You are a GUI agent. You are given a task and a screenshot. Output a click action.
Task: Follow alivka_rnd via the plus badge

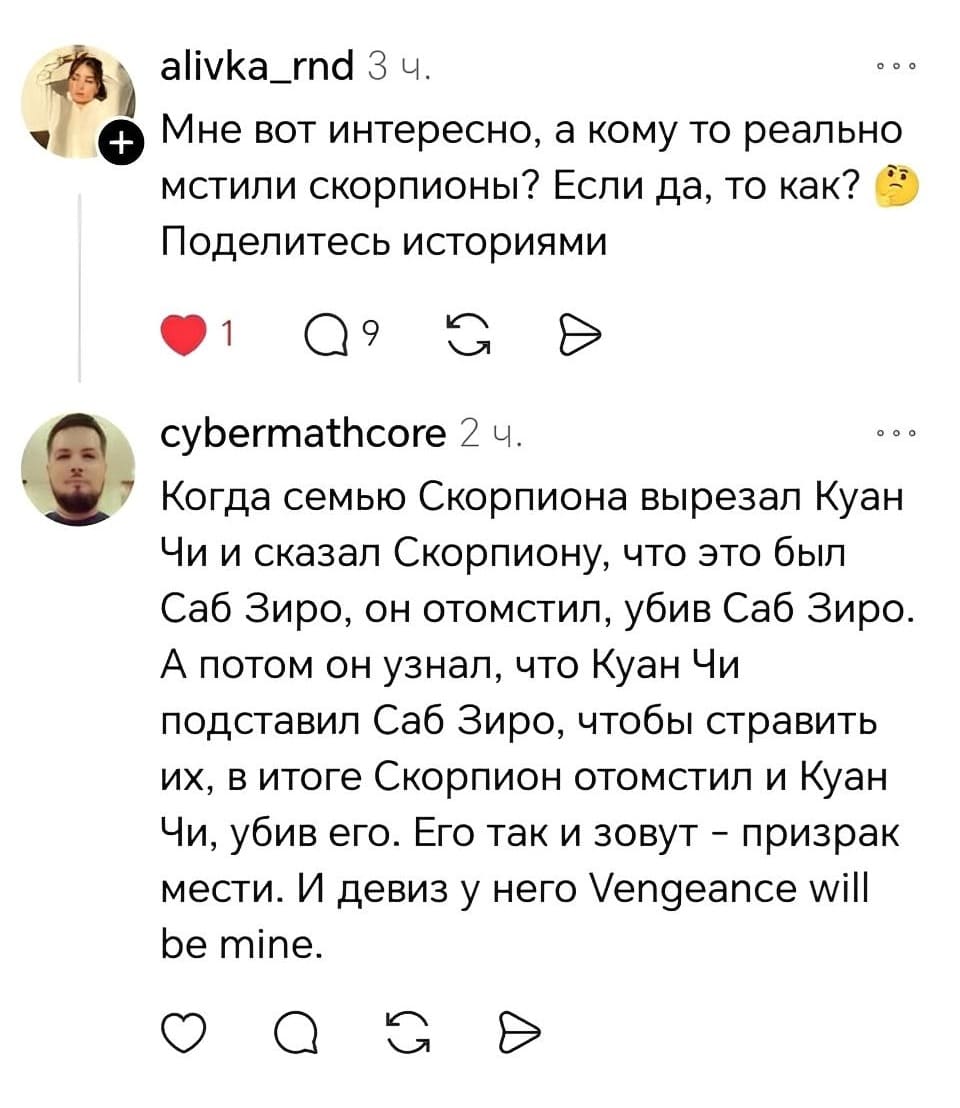tap(123, 143)
